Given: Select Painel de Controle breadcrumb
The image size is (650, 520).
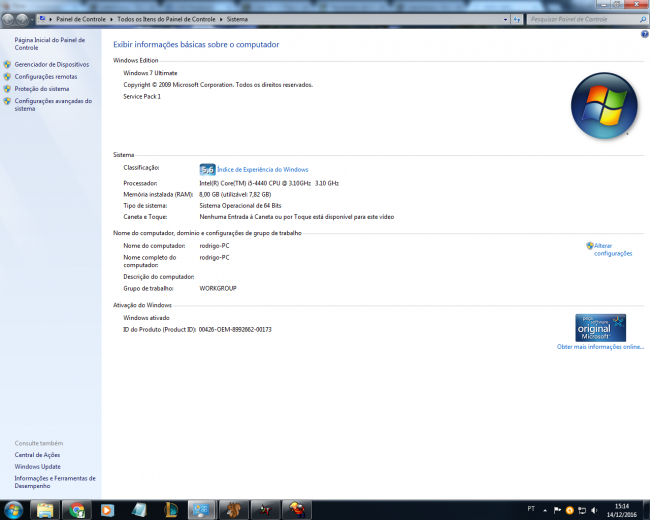Looking at the screenshot, I should pyautogui.click(x=81, y=19).
